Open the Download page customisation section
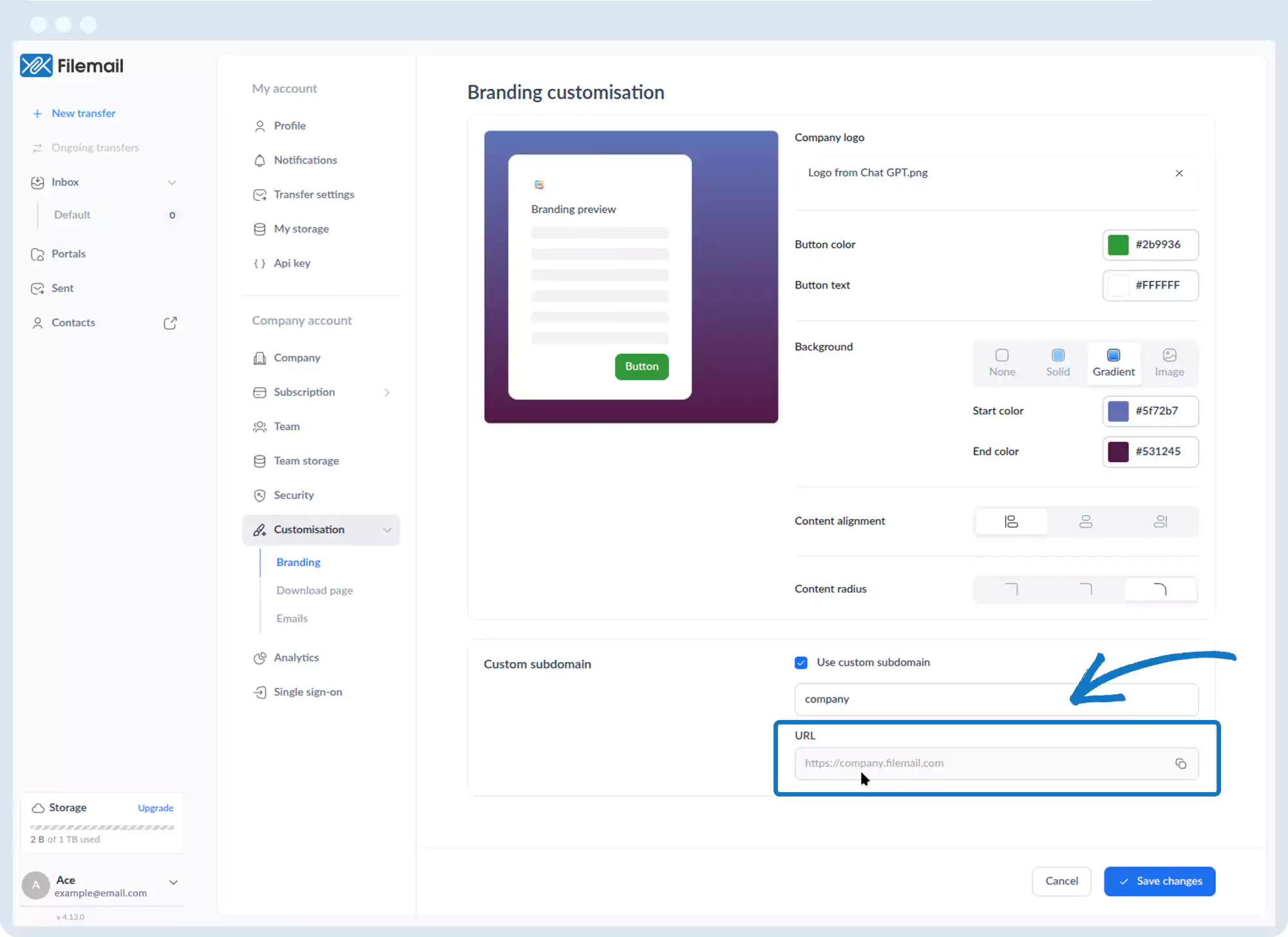 point(314,591)
